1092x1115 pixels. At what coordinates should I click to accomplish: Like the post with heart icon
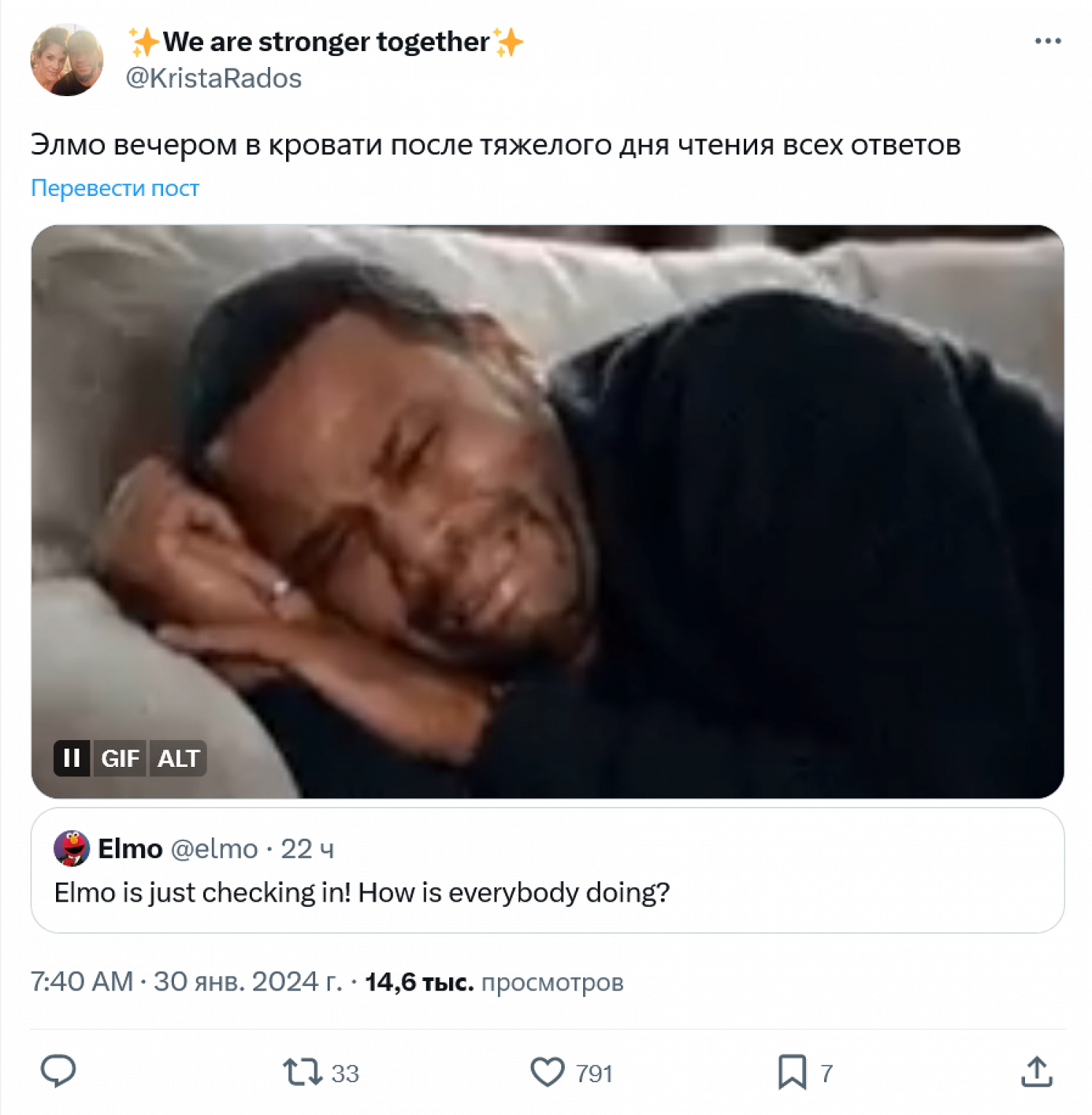coord(547,1072)
